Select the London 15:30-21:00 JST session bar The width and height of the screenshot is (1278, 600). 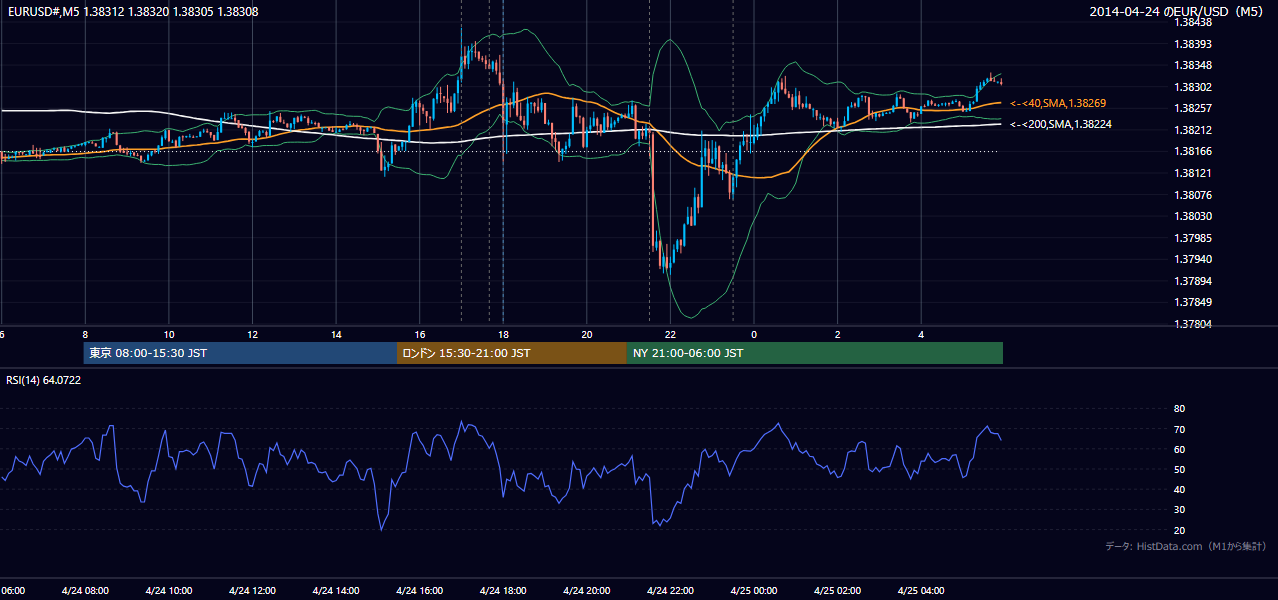point(512,353)
